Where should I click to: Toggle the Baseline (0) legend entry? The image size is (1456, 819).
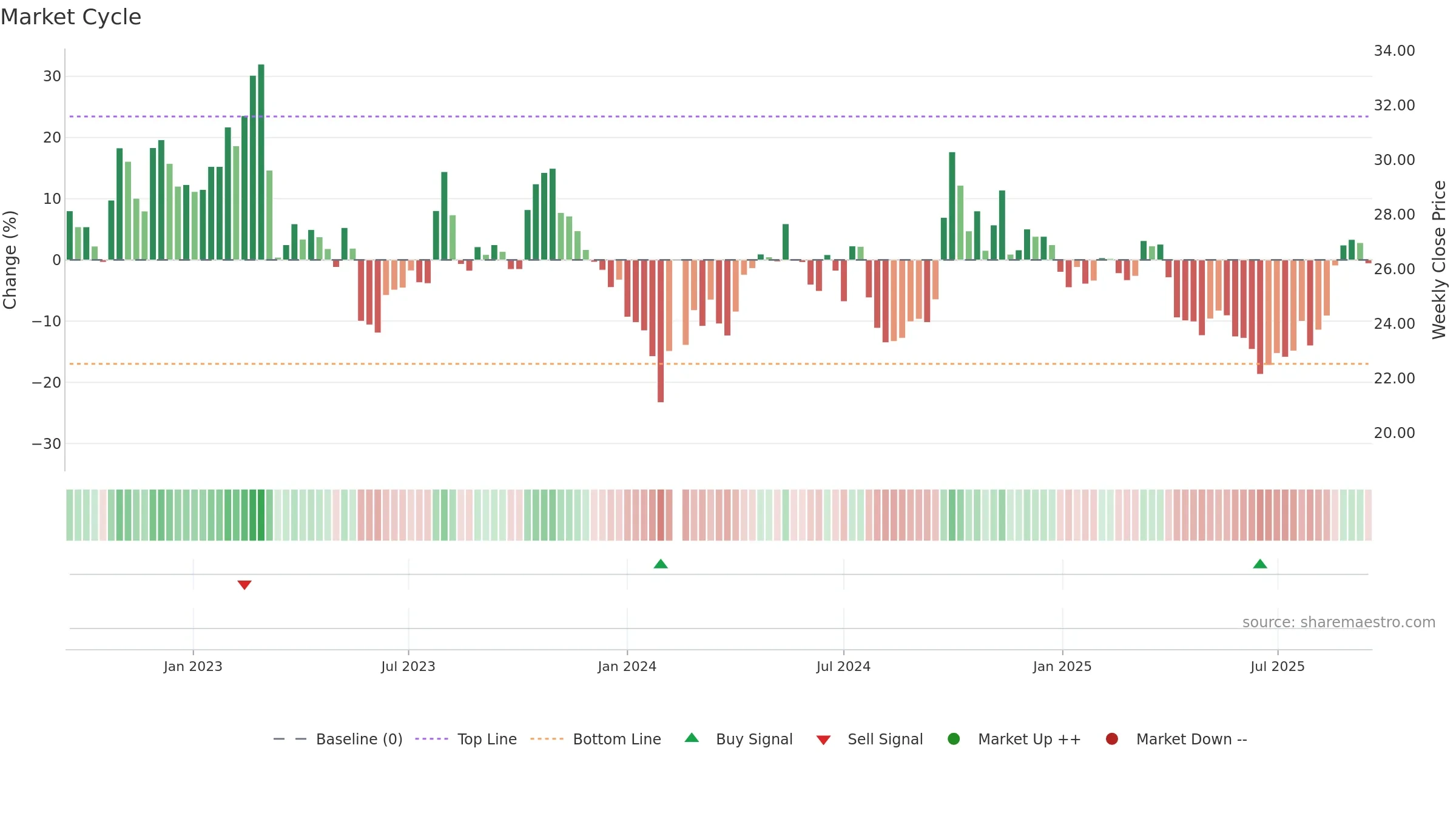coord(338,739)
